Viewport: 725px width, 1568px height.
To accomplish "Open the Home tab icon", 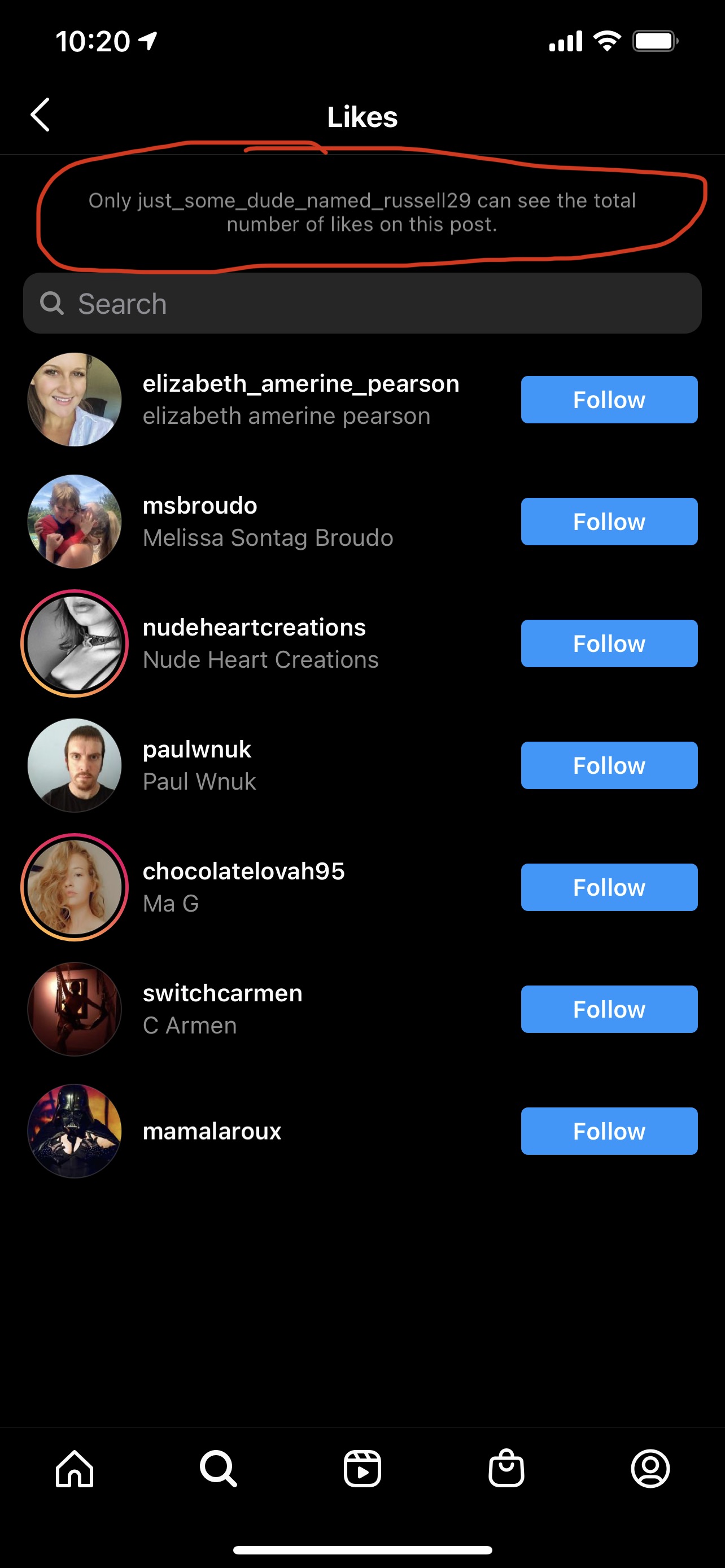I will coord(75,1469).
